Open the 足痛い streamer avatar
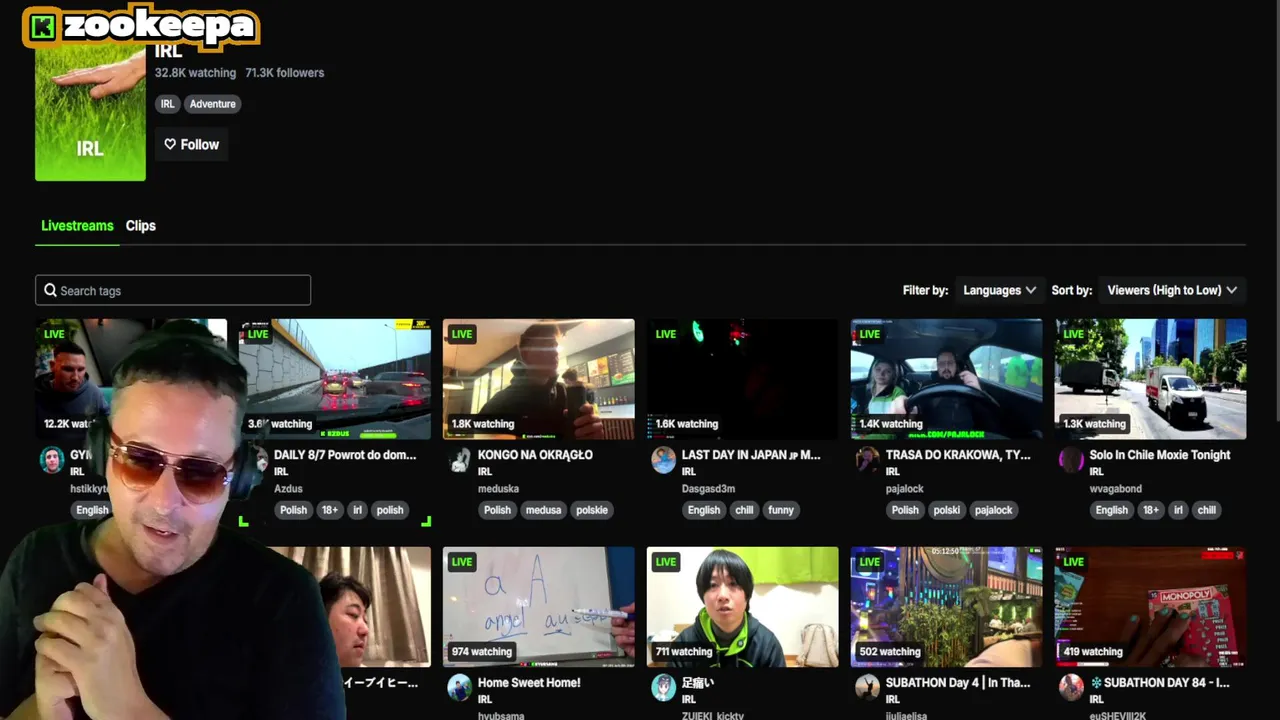 (664, 688)
